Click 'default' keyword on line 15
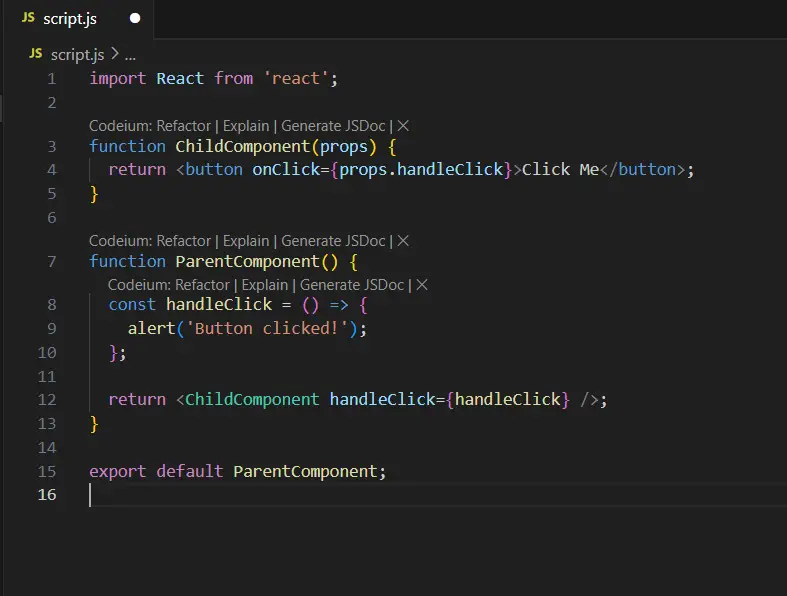The height and width of the screenshot is (596, 787). [x=190, y=471]
